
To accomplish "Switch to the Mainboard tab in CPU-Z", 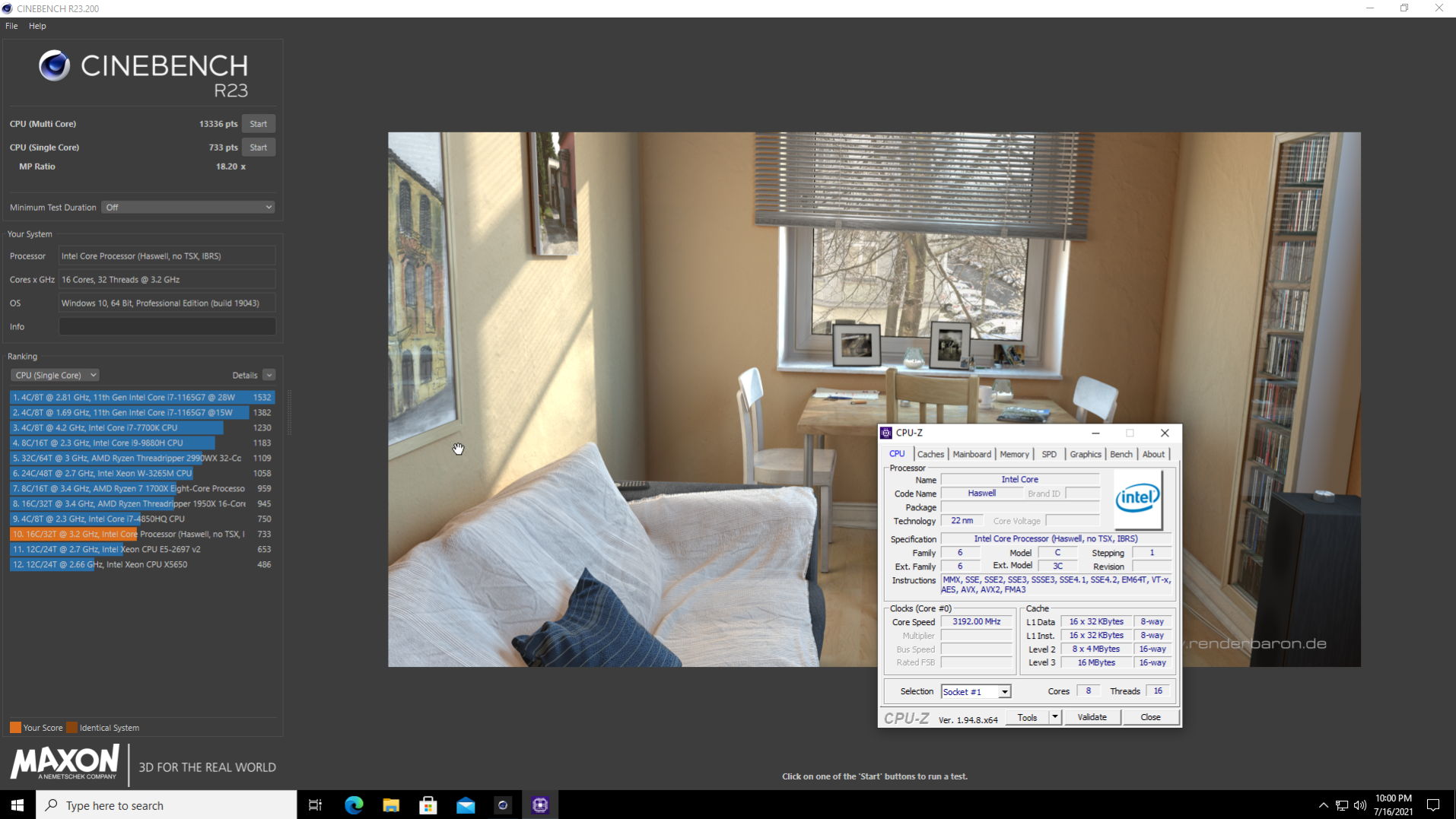I will [x=971, y=454].
